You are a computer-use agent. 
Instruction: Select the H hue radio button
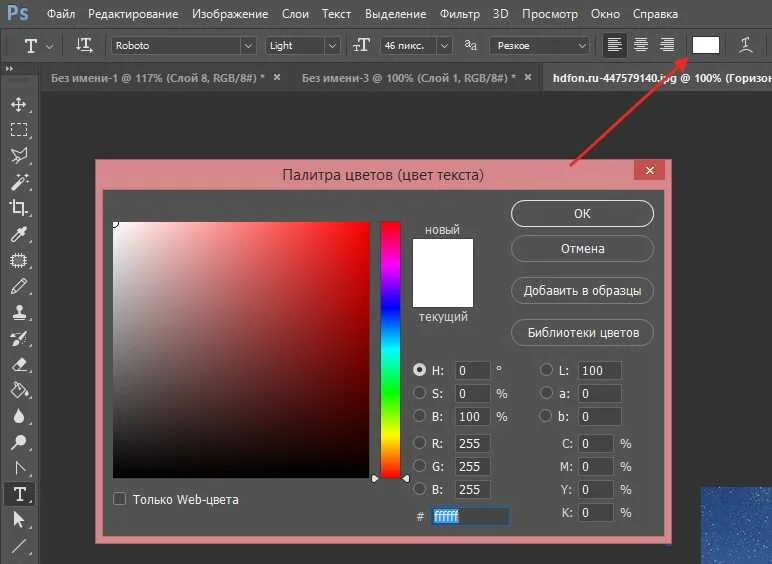tap(419, 370)
